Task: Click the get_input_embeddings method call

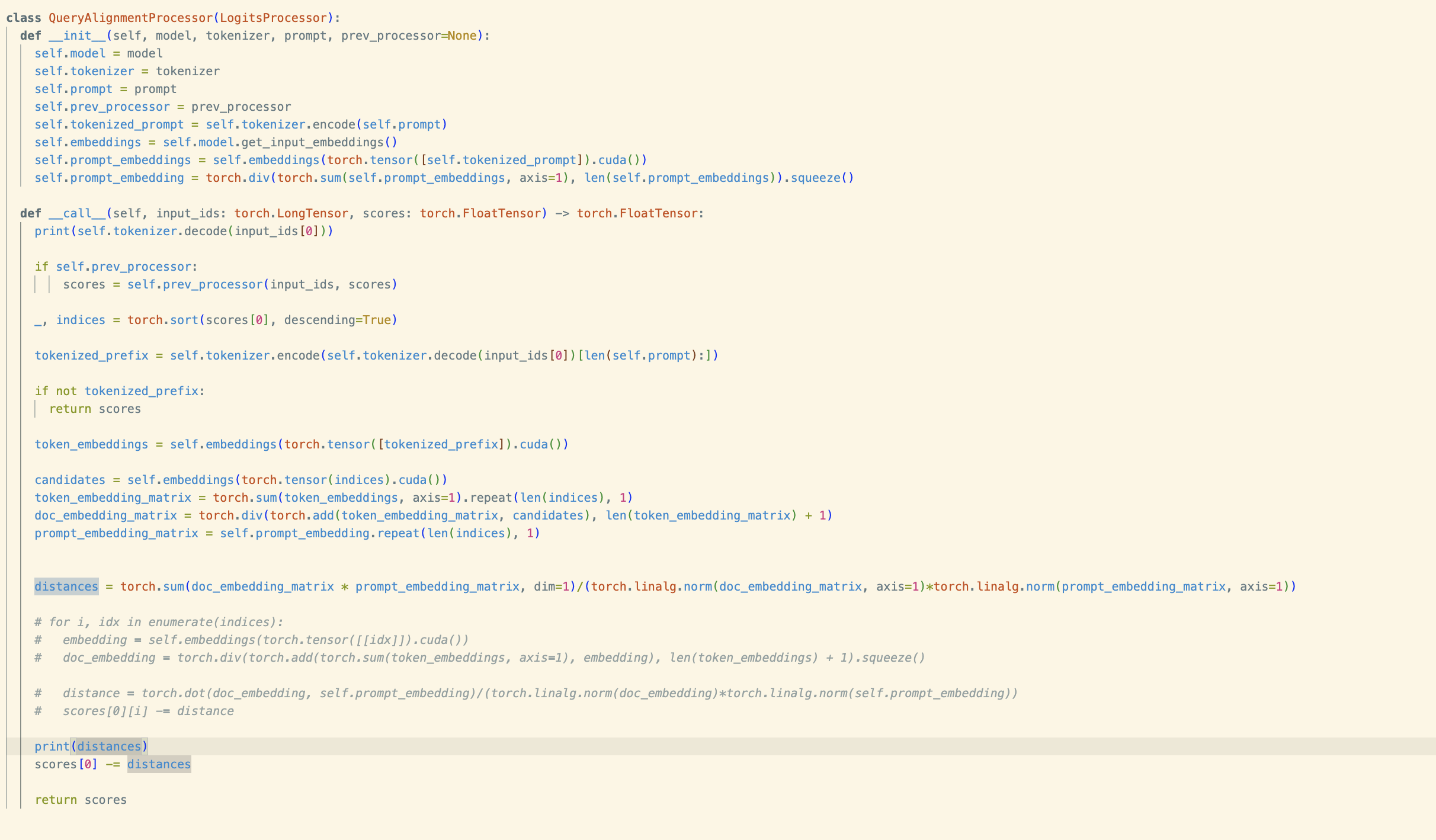Action: click(x=312, y=142)
